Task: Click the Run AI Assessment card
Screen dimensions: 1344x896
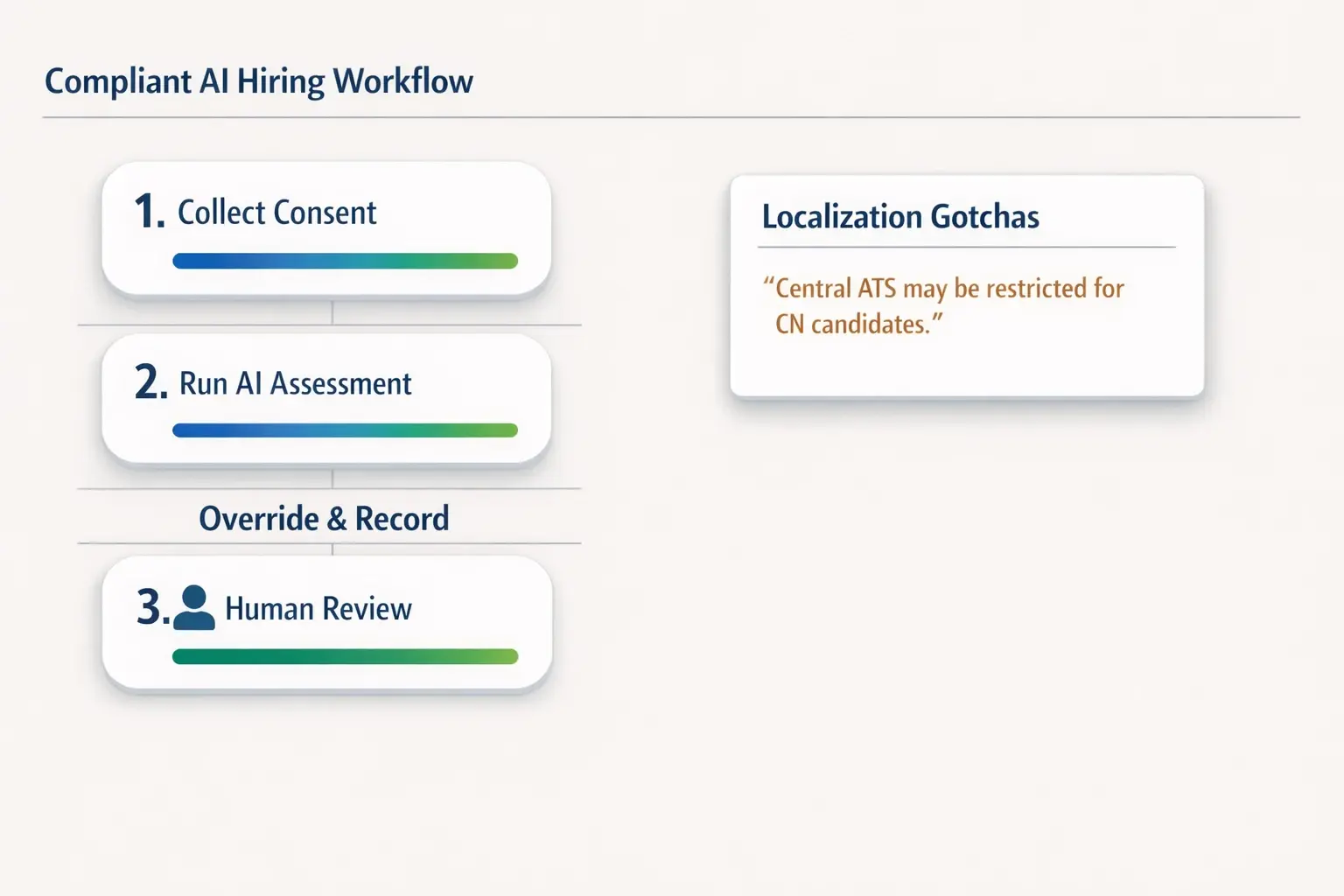Action: [326, 398]
